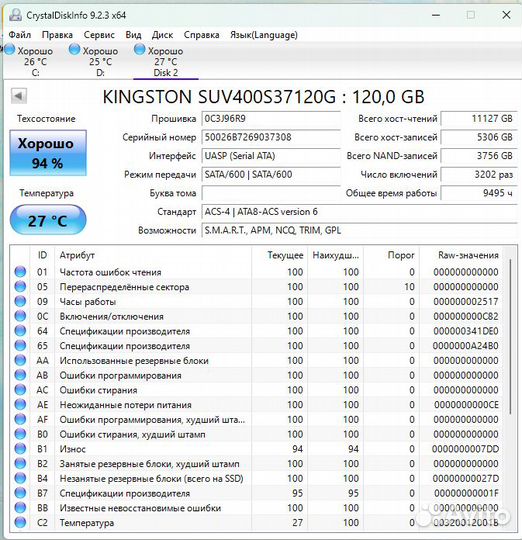
Task: Click the status icon for attribute BB
Action: 20,508
